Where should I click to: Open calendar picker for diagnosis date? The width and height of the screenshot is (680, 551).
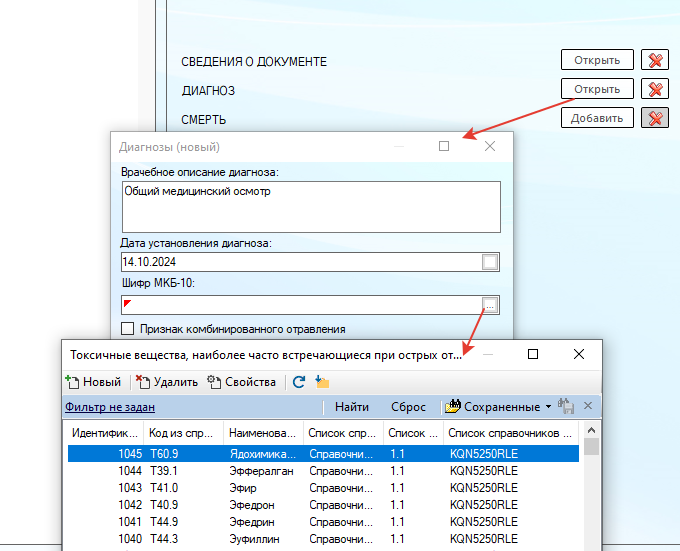[x=490, y=262]
